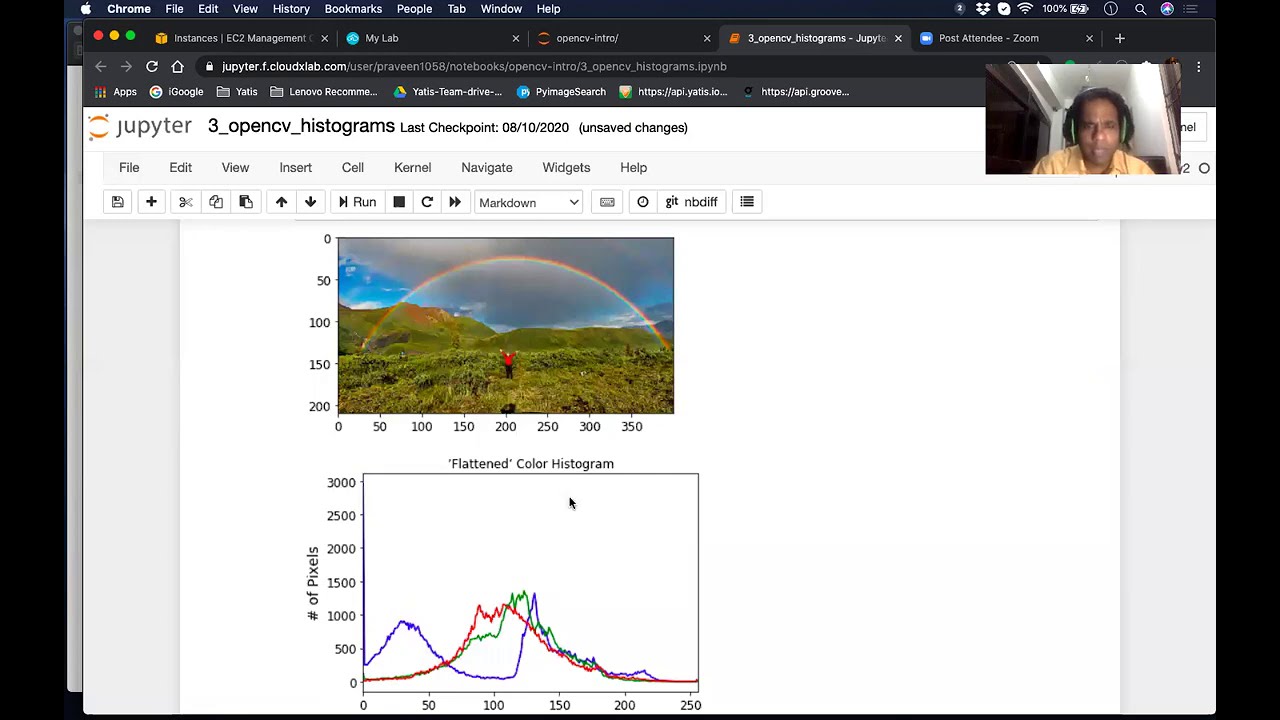Restart the kernel icon

[x=427, y=202]
